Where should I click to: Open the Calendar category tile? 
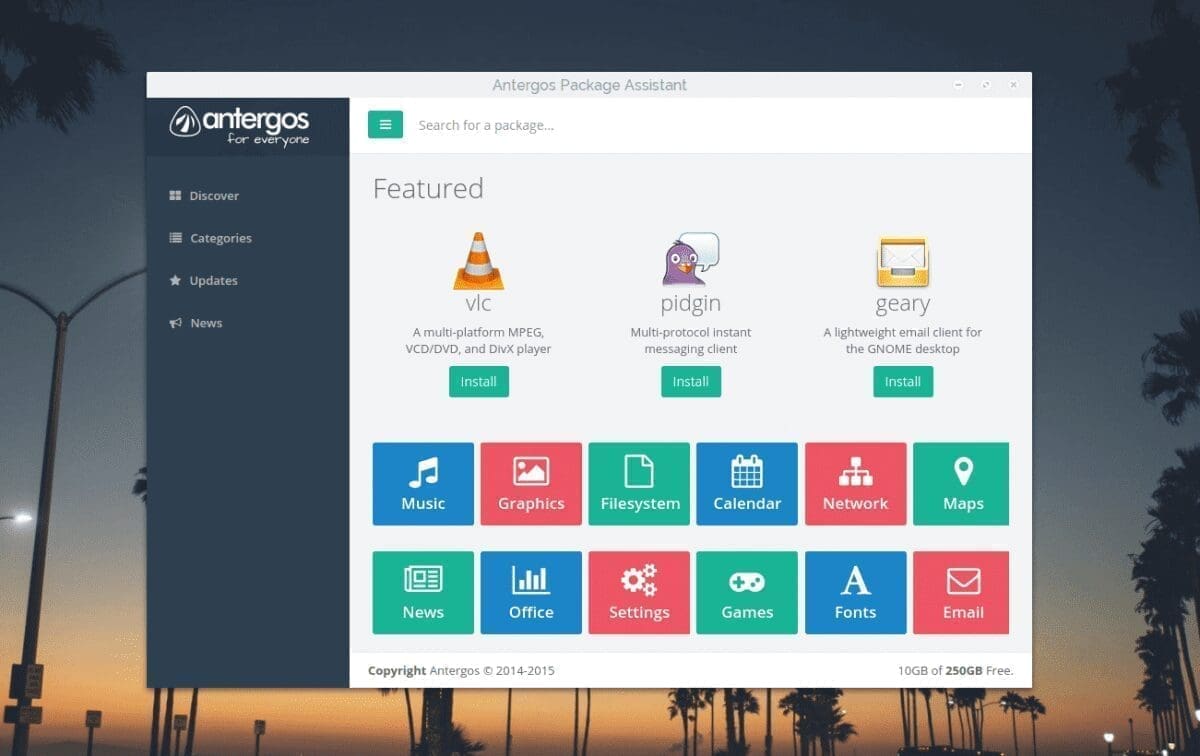click(x=747, y=484)
